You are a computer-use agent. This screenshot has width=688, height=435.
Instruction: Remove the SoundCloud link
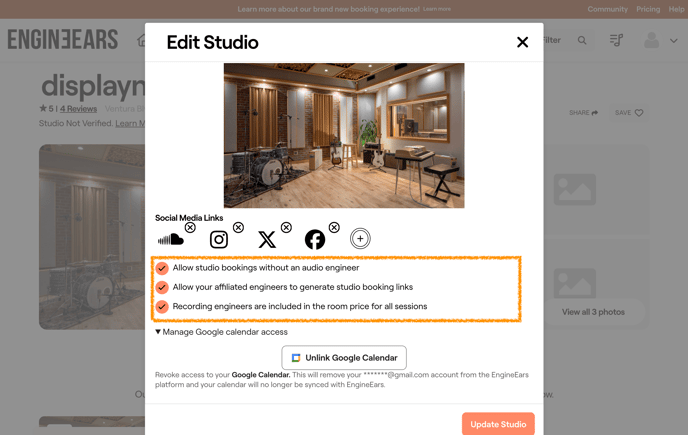190,228
